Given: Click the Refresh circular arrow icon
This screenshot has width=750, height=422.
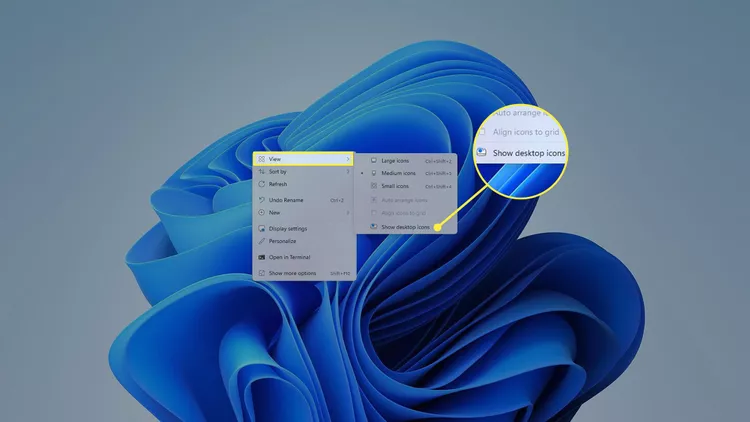Looking at the screenshot, I should pyautogui.click(x=262, y=184).
